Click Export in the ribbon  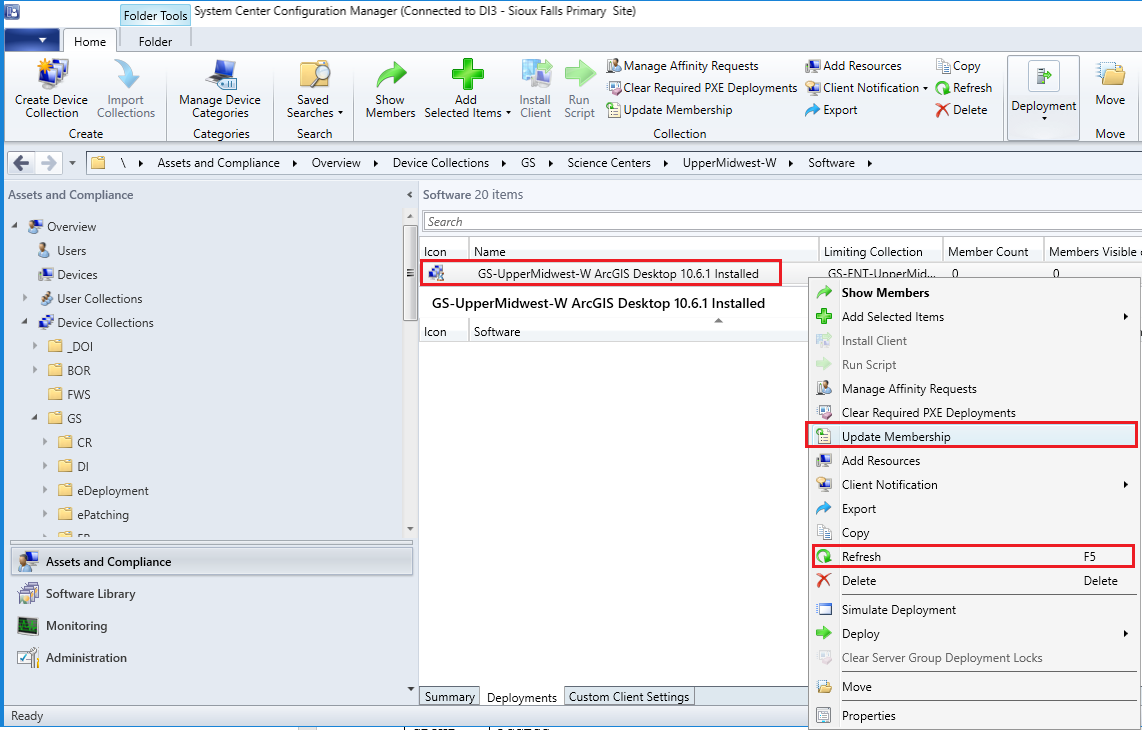tap(831, 109)
